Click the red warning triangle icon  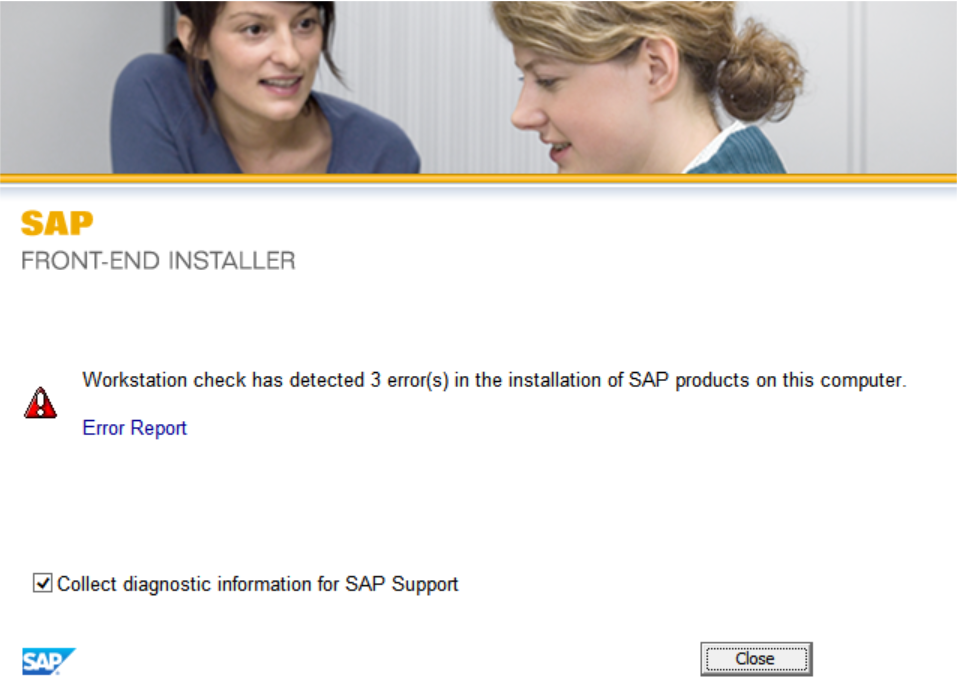tap(40, 403)
